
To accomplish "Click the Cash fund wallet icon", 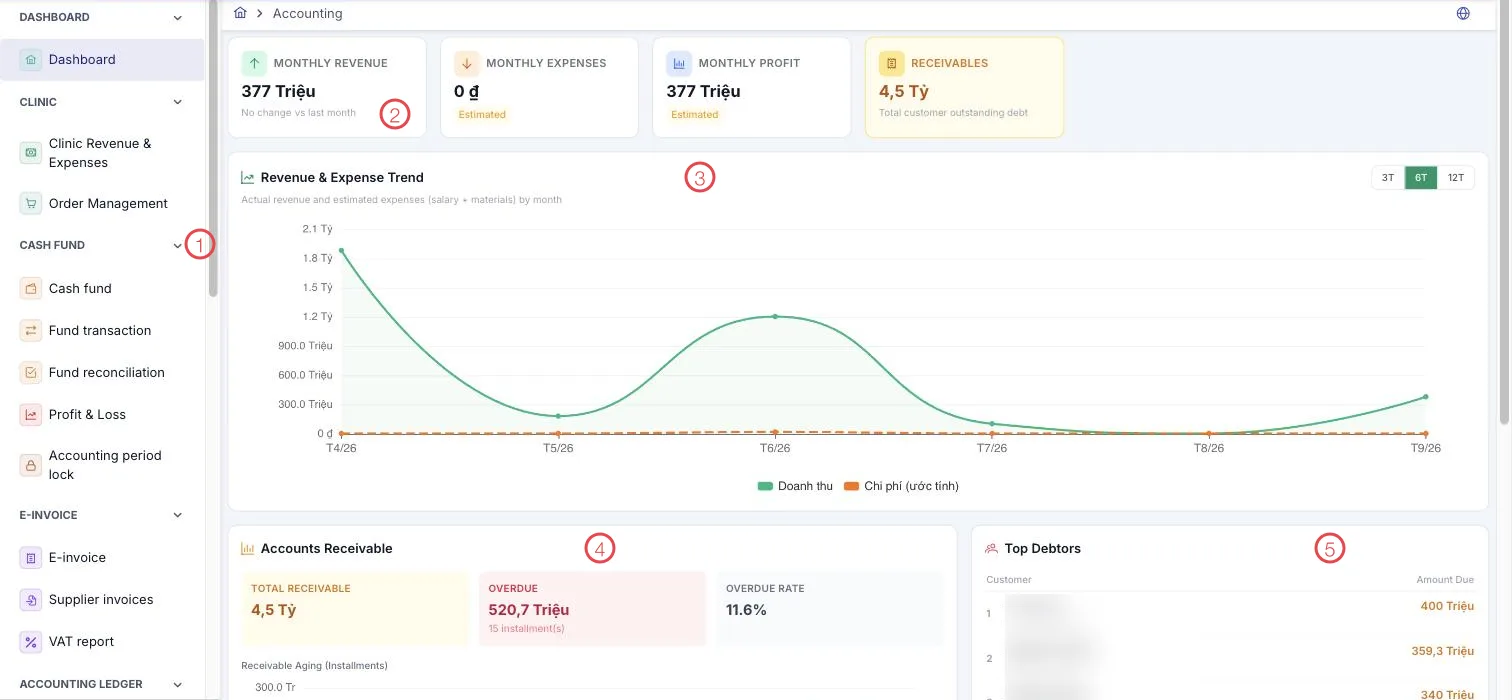I will click(x=31, y=289).
